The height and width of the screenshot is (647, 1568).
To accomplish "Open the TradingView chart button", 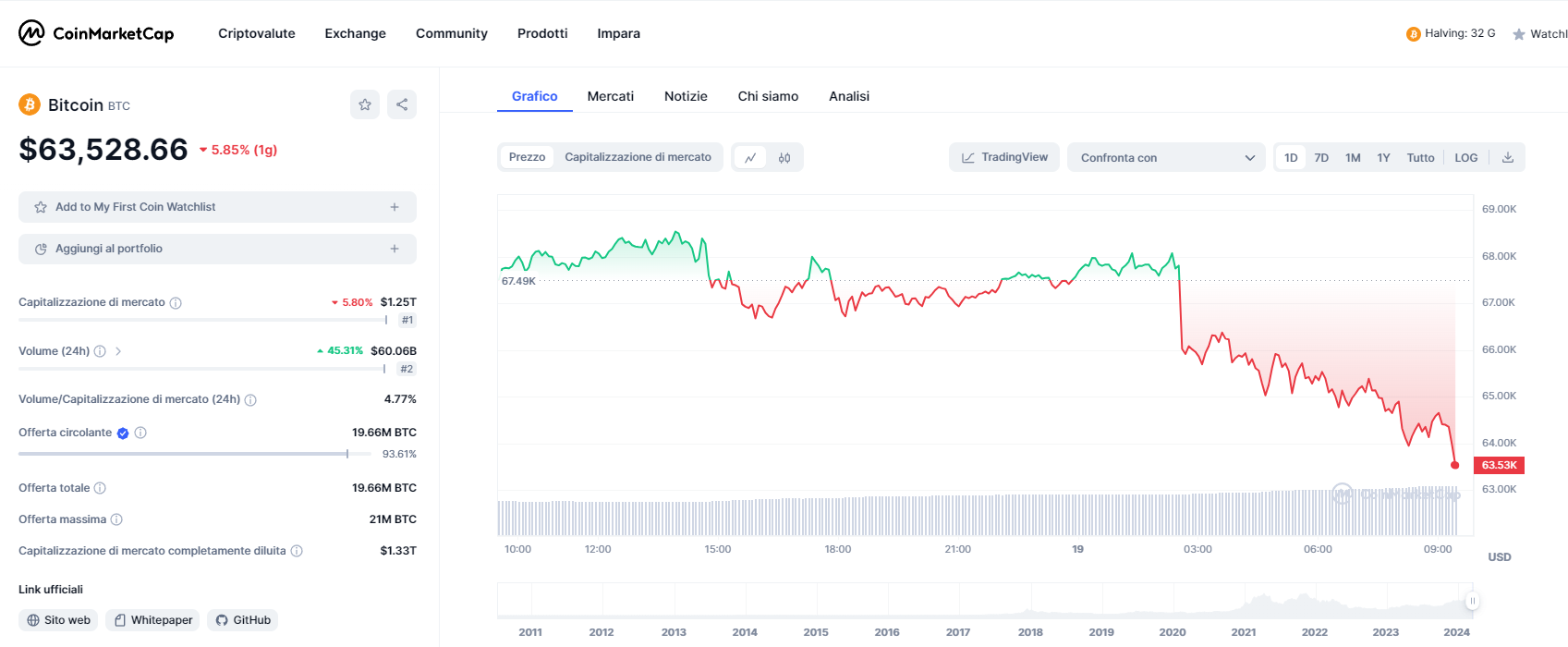I will pos(1004,157).
